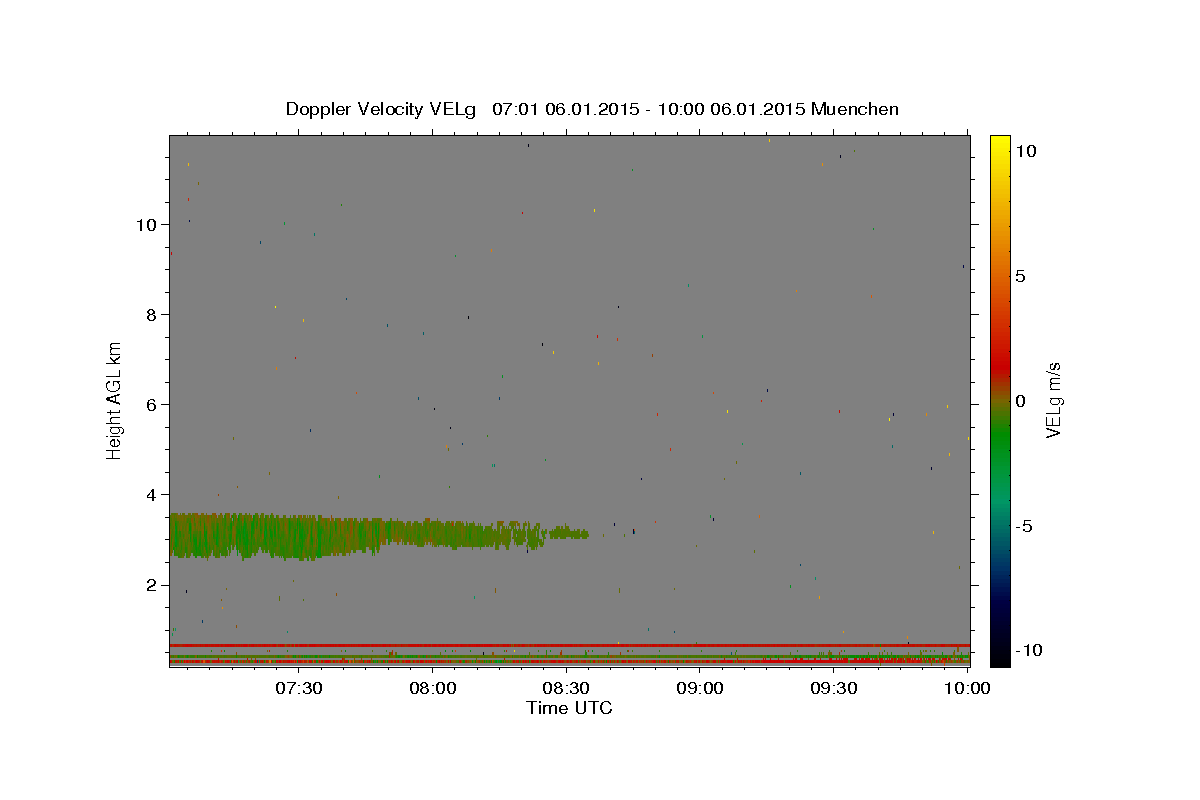This screenshot has width=1200, height=800.
Task: Click the colorbar label '5'
Action: pos(1020,276)
